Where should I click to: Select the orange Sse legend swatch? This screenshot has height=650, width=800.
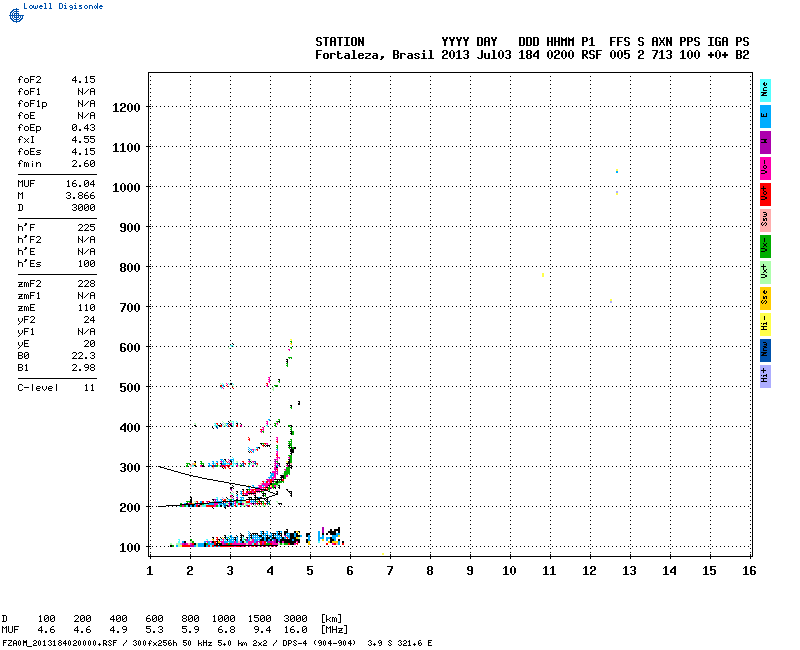coord(765,298)
